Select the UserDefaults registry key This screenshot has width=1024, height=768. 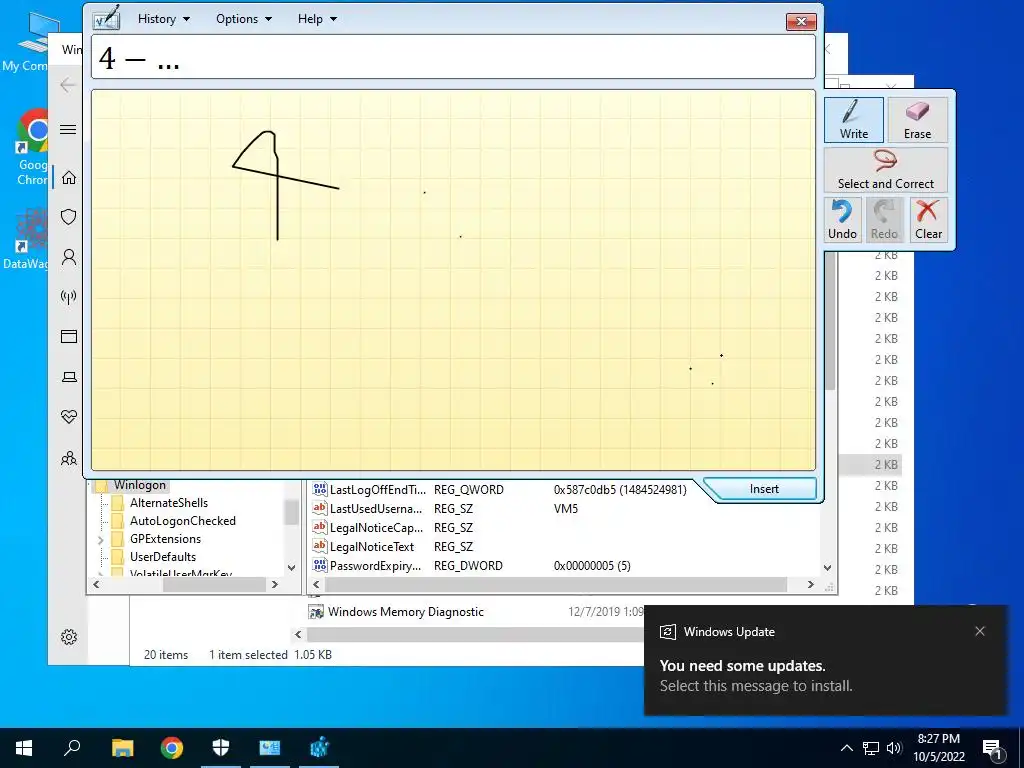pos(163,556)
